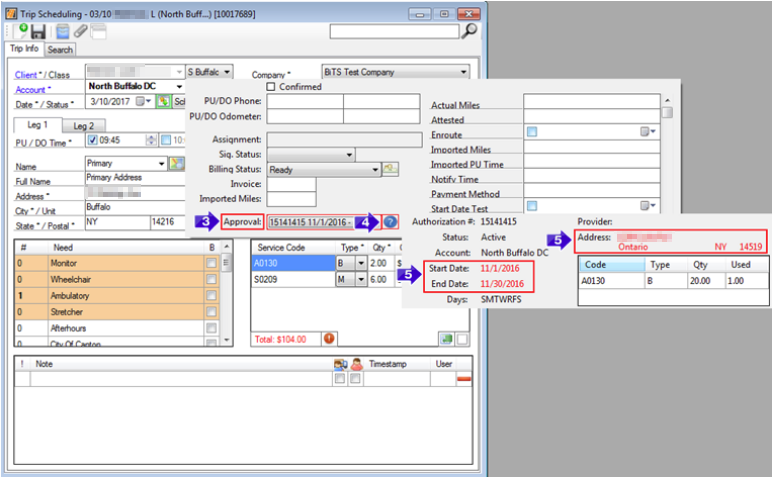Click the Service Code column header
Screen dimensions: 772x477
293,248
